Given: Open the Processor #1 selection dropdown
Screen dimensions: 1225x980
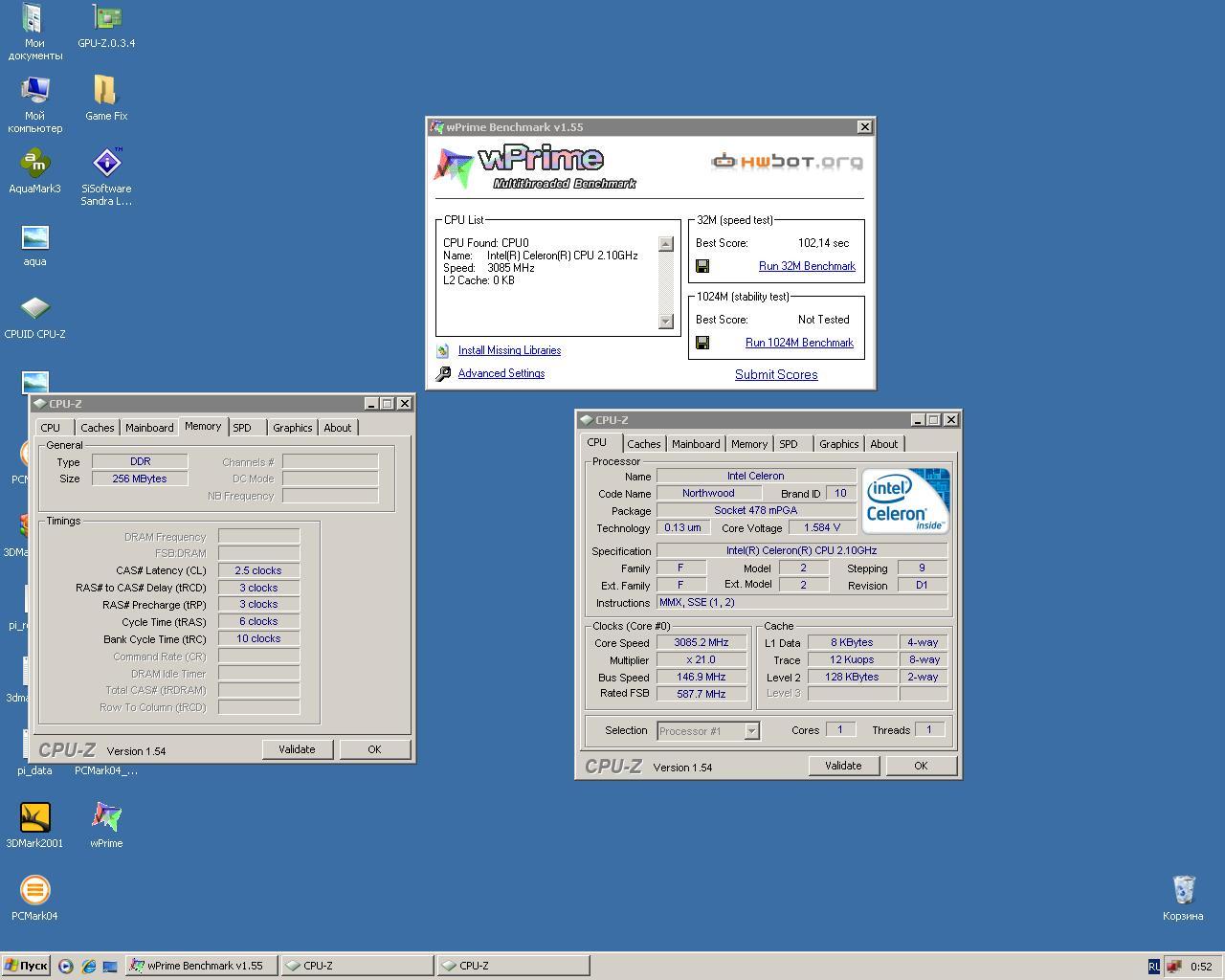Looking at the screenshot, I should click(751, 731).
